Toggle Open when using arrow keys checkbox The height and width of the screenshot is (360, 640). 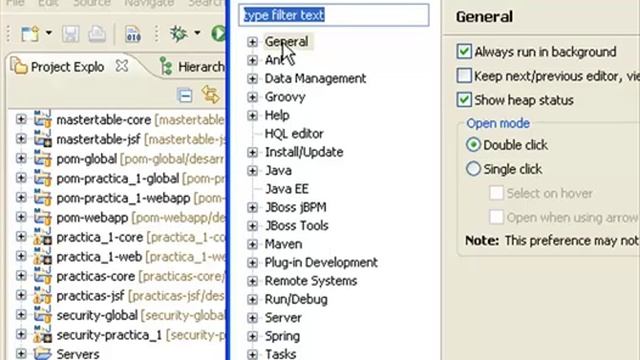tap(496, 217)
